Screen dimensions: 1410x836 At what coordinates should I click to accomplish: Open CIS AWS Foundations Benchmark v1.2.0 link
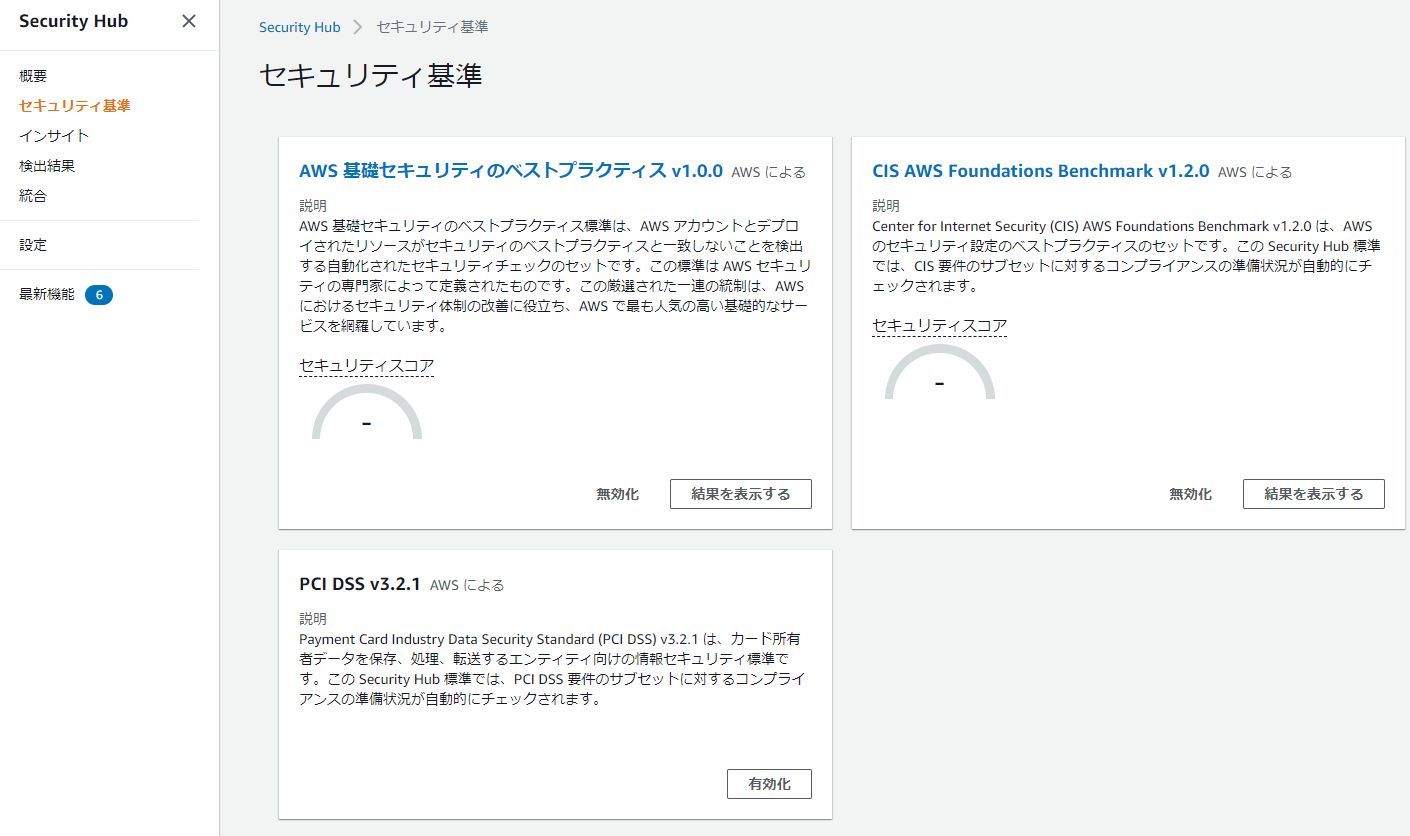1041,171
